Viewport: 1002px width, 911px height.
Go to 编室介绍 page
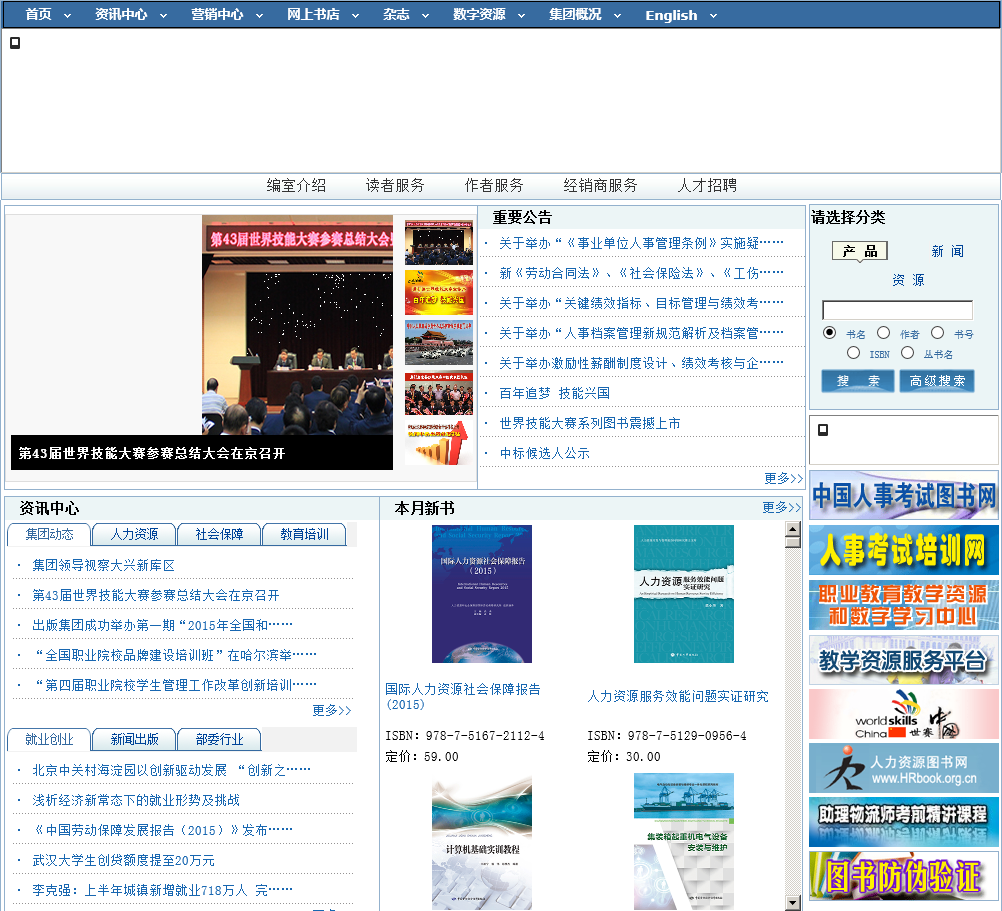coord(297,185)
